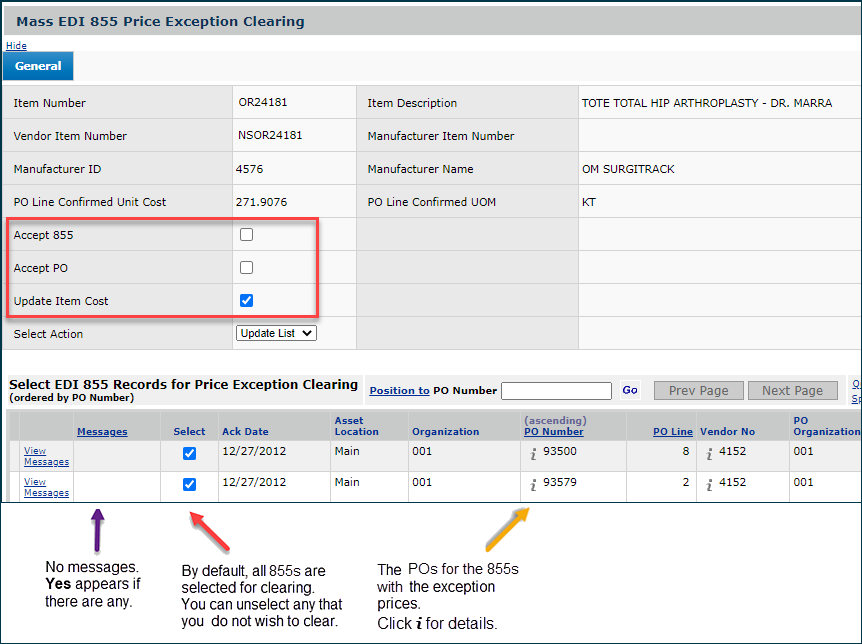Click the Hide link

[16, 46]
